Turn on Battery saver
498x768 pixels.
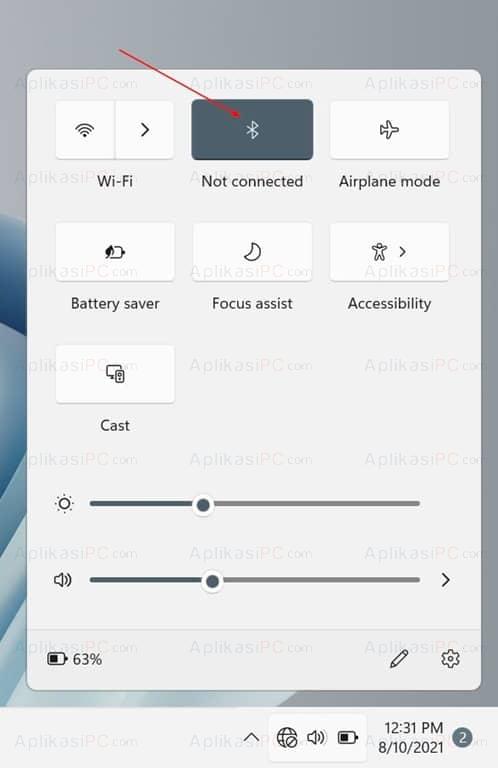coord(115,252)
